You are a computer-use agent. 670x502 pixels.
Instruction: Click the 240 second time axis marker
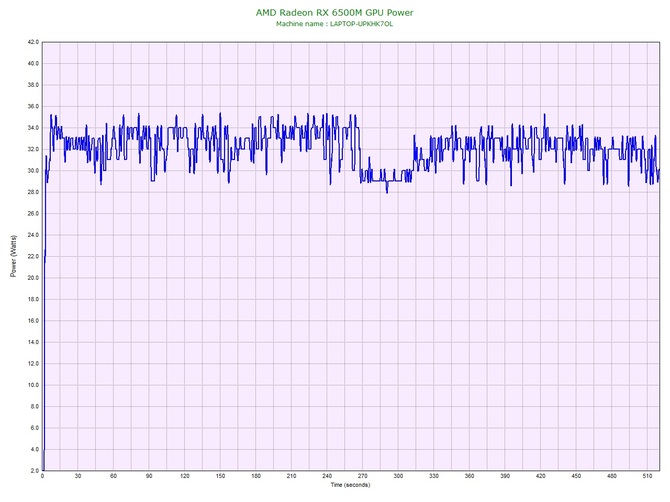(x=327, y=477)
